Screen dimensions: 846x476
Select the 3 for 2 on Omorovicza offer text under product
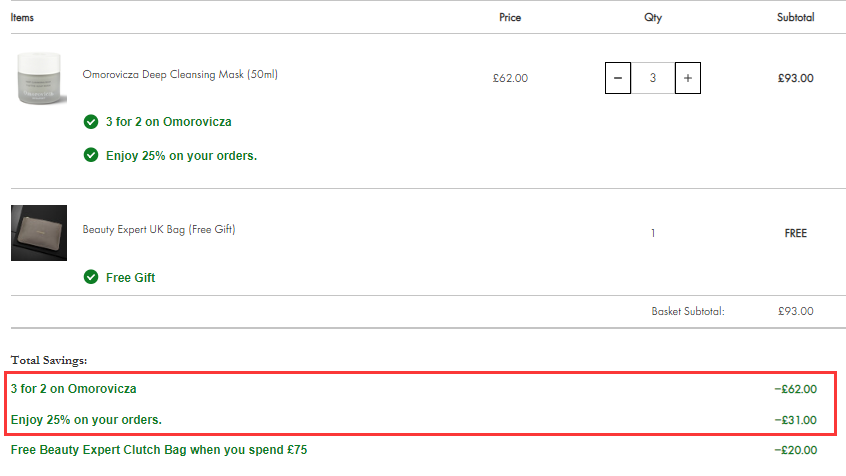(x=169, y=122)
